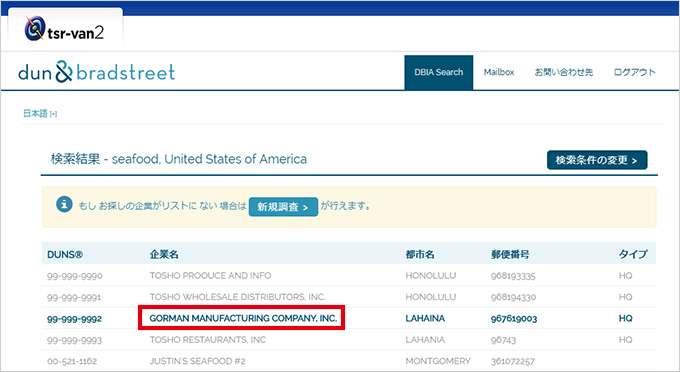Click the 検索条件の変更 button
This screenshot has width=680, height=372.
pyautogui.click(x=597, y=160)
